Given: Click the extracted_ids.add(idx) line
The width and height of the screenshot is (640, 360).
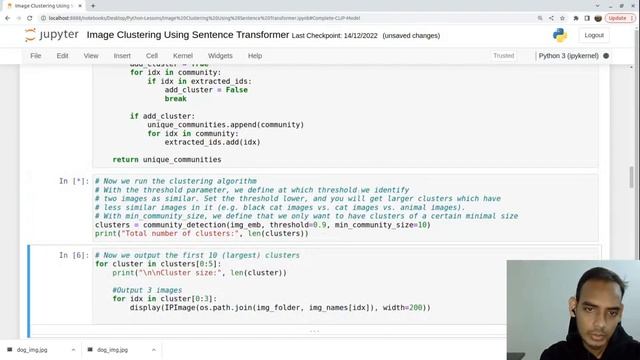Looking at the screenshot, I should coord(212,142).
